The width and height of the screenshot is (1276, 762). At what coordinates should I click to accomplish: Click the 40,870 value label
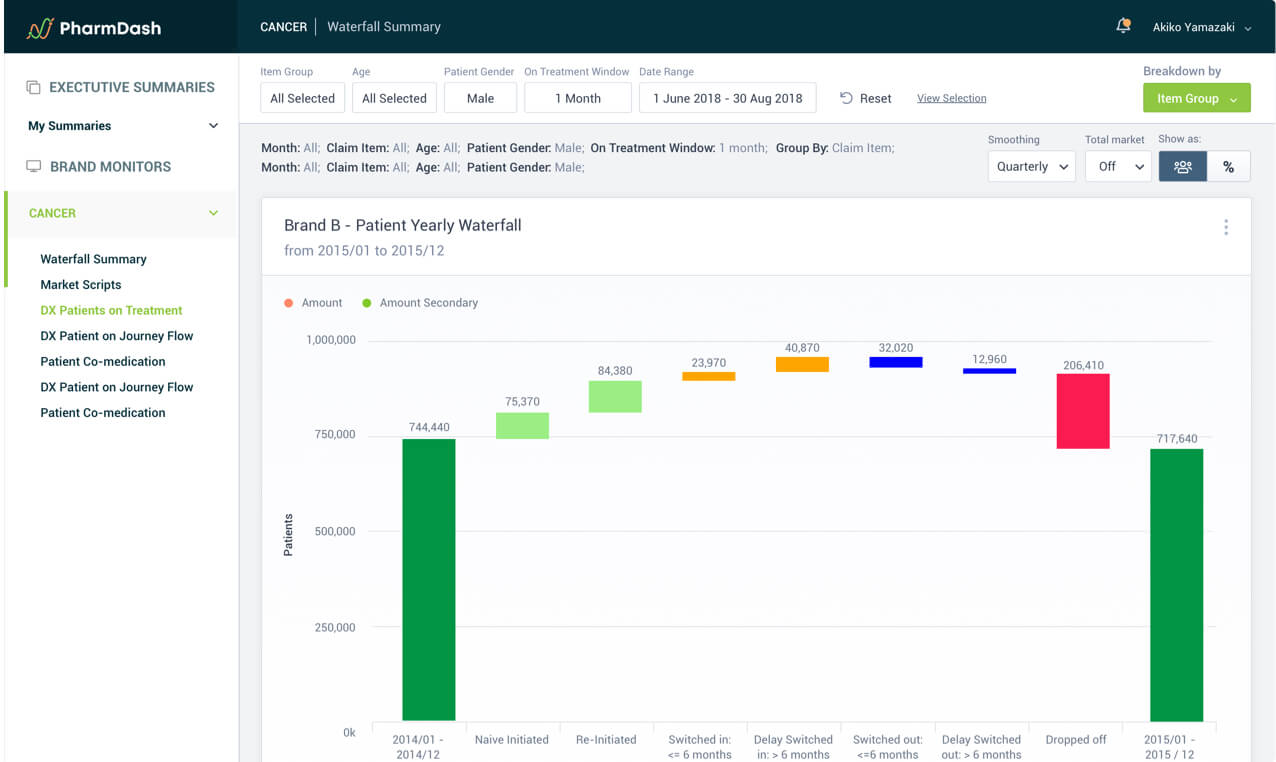802,348
